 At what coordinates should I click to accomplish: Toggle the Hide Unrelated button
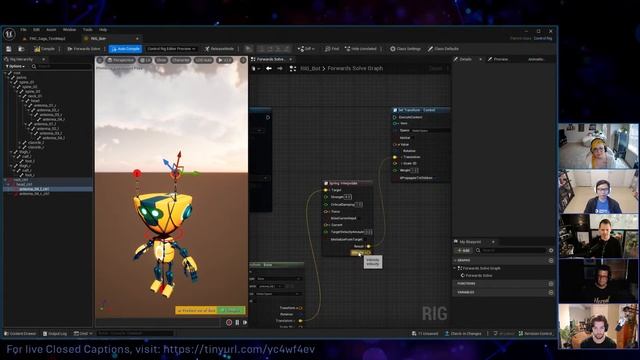(x=361, y=49)
